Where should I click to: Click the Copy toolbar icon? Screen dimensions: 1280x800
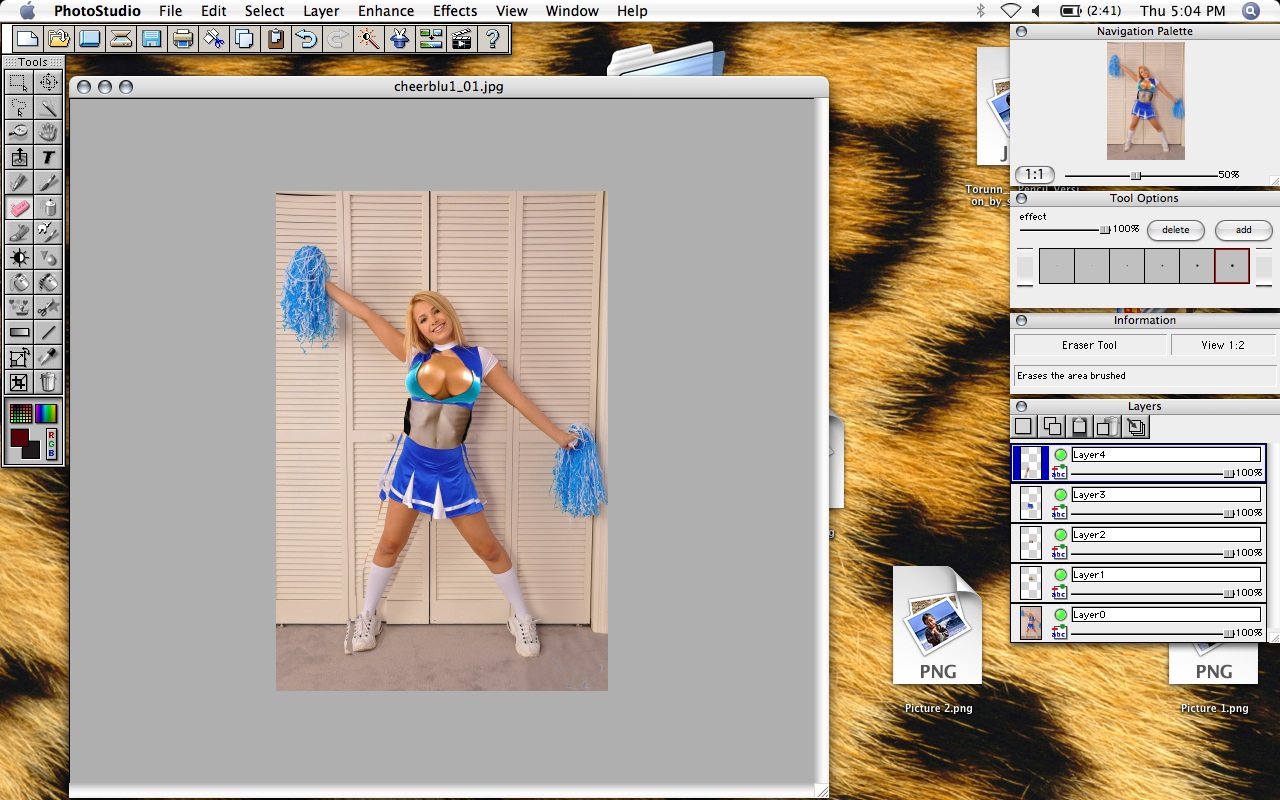point(245,39)
